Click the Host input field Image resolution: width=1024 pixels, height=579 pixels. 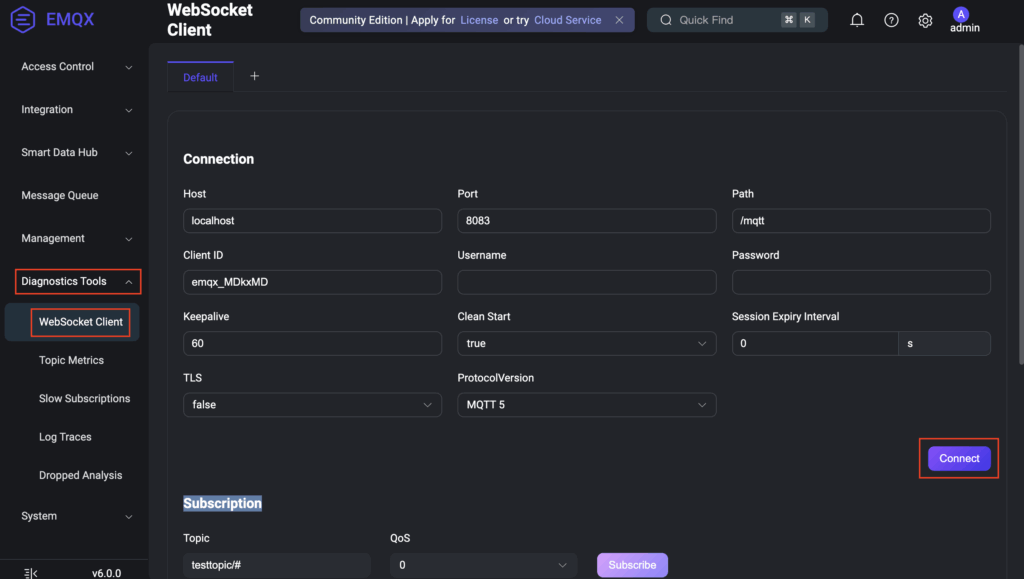(x=312, y=221)
